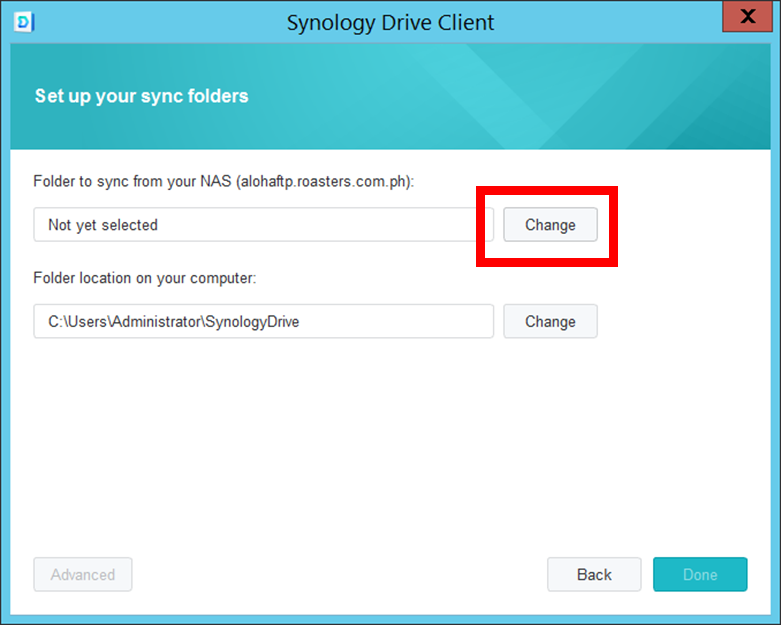The width and height of the screenshot is (781, 625).
Task: Select the 'Not yet selected' NAS folder field
Action: 263,225
